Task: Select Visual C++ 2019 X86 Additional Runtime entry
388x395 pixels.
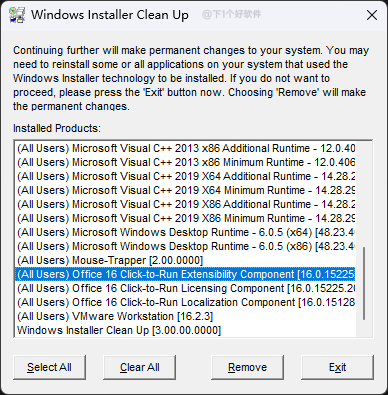Action: click(x=185, y=204)
